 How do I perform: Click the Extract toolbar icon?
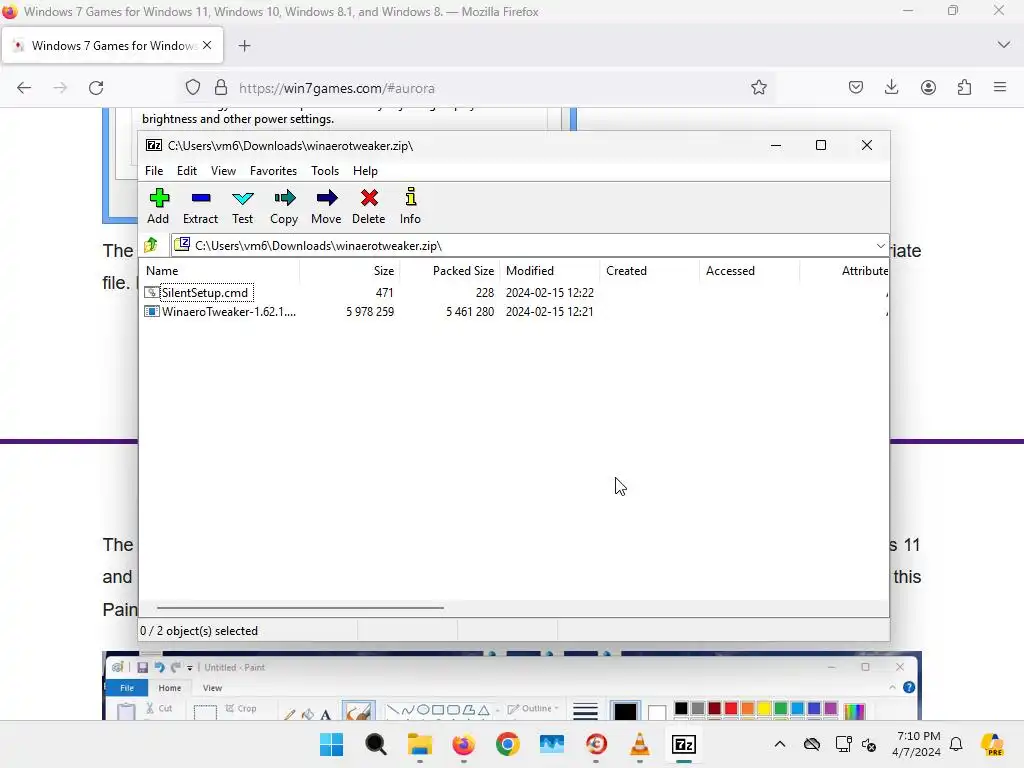click(x=200, y=206)
